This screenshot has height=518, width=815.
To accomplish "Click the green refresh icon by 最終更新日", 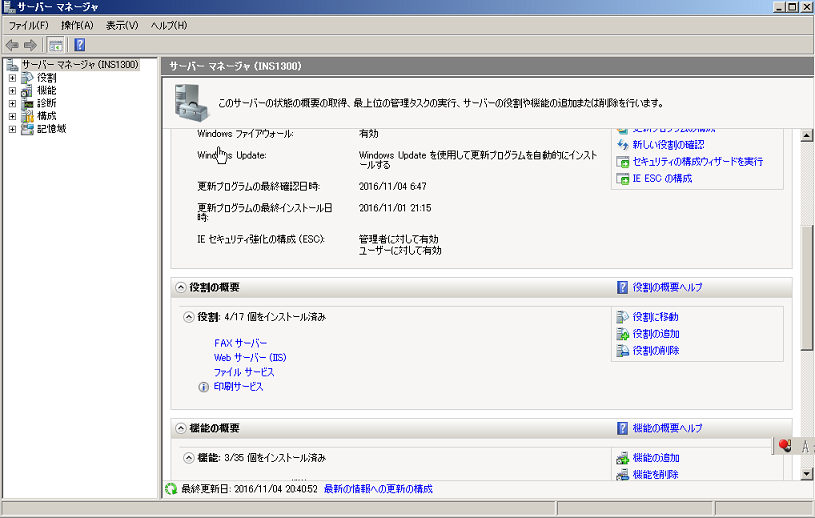I will [x=171, y=489].
